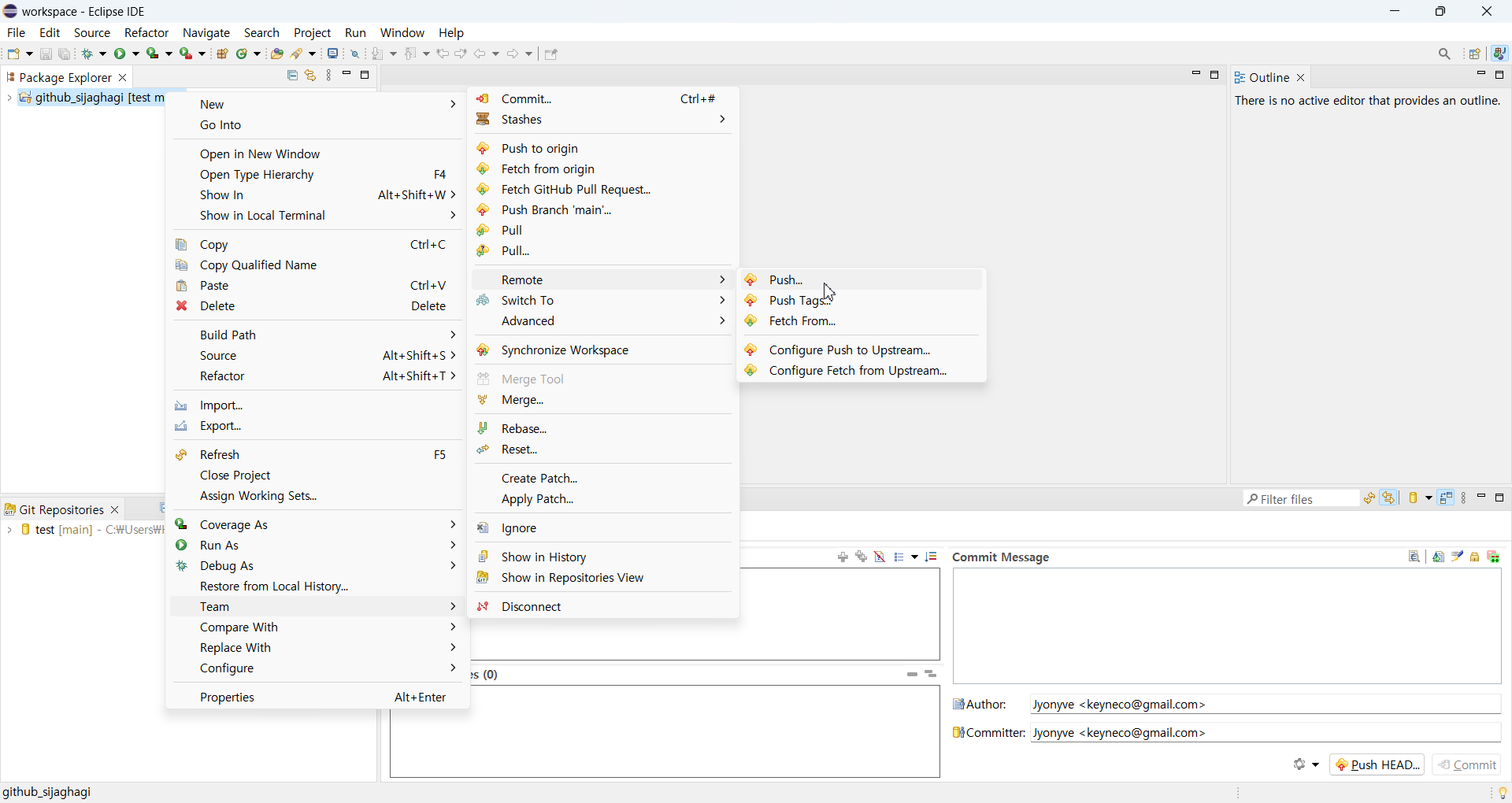Choose Pull from the Team submenu

(603, 231)
